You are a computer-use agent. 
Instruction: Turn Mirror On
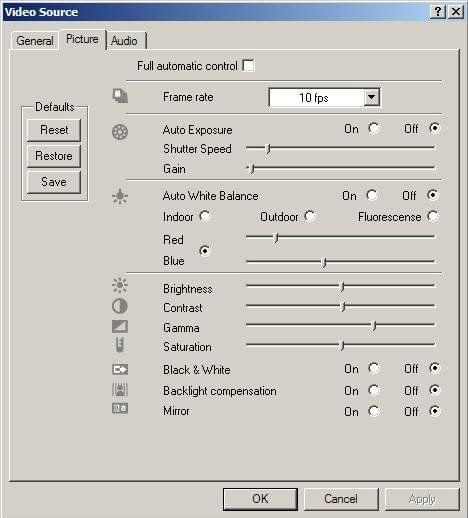374,411
